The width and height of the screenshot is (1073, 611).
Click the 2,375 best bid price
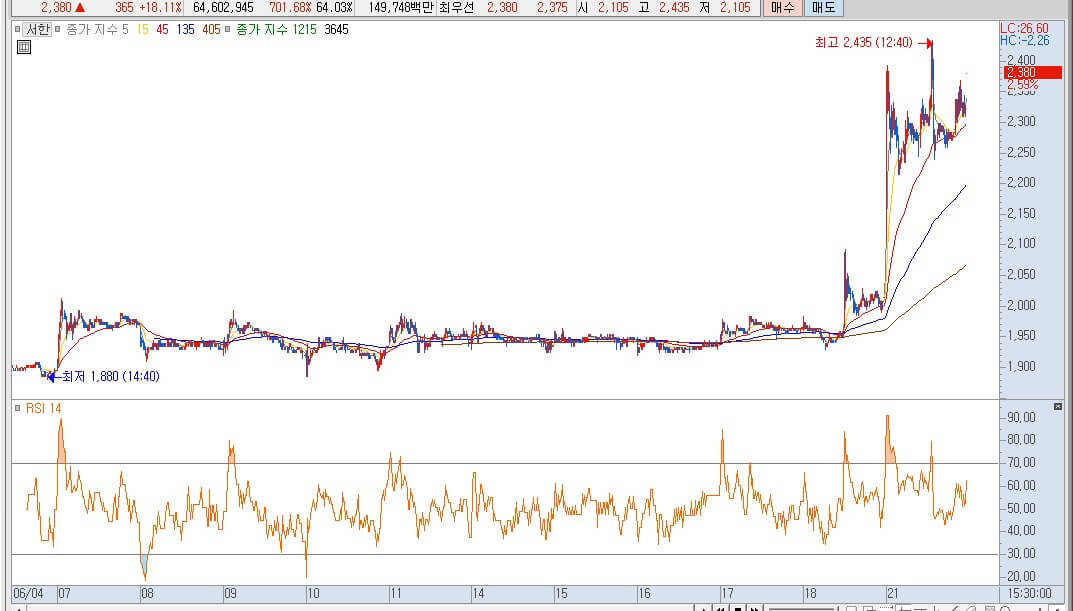pos(552,8)
